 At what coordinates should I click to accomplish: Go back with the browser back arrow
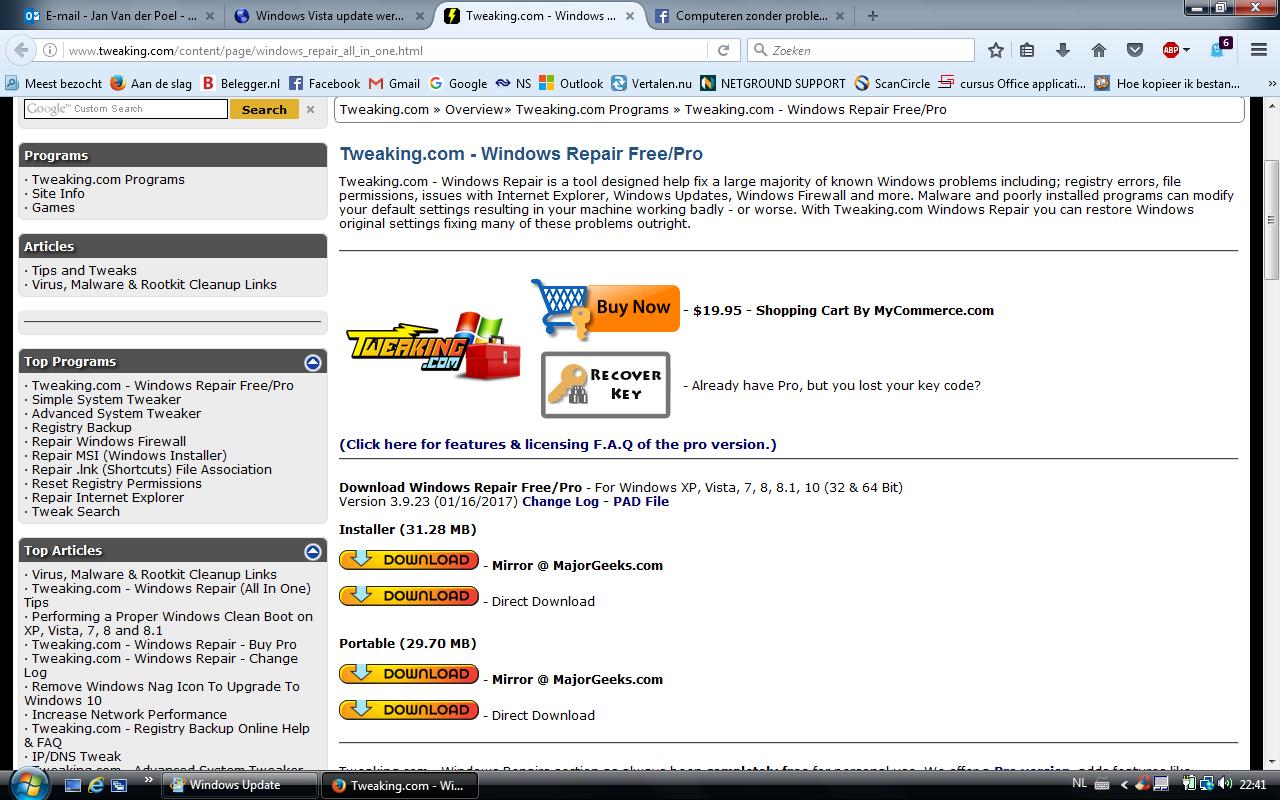20,50
